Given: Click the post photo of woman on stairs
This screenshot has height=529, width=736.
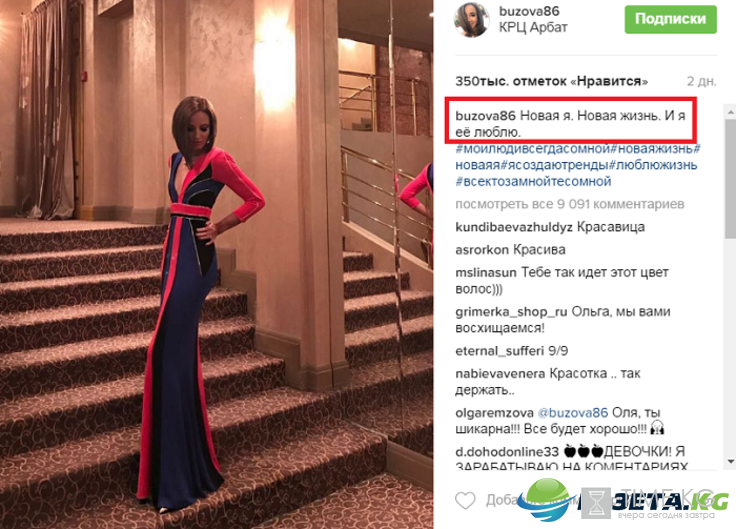Looking at the screenshot, I should tap(216, 264).
